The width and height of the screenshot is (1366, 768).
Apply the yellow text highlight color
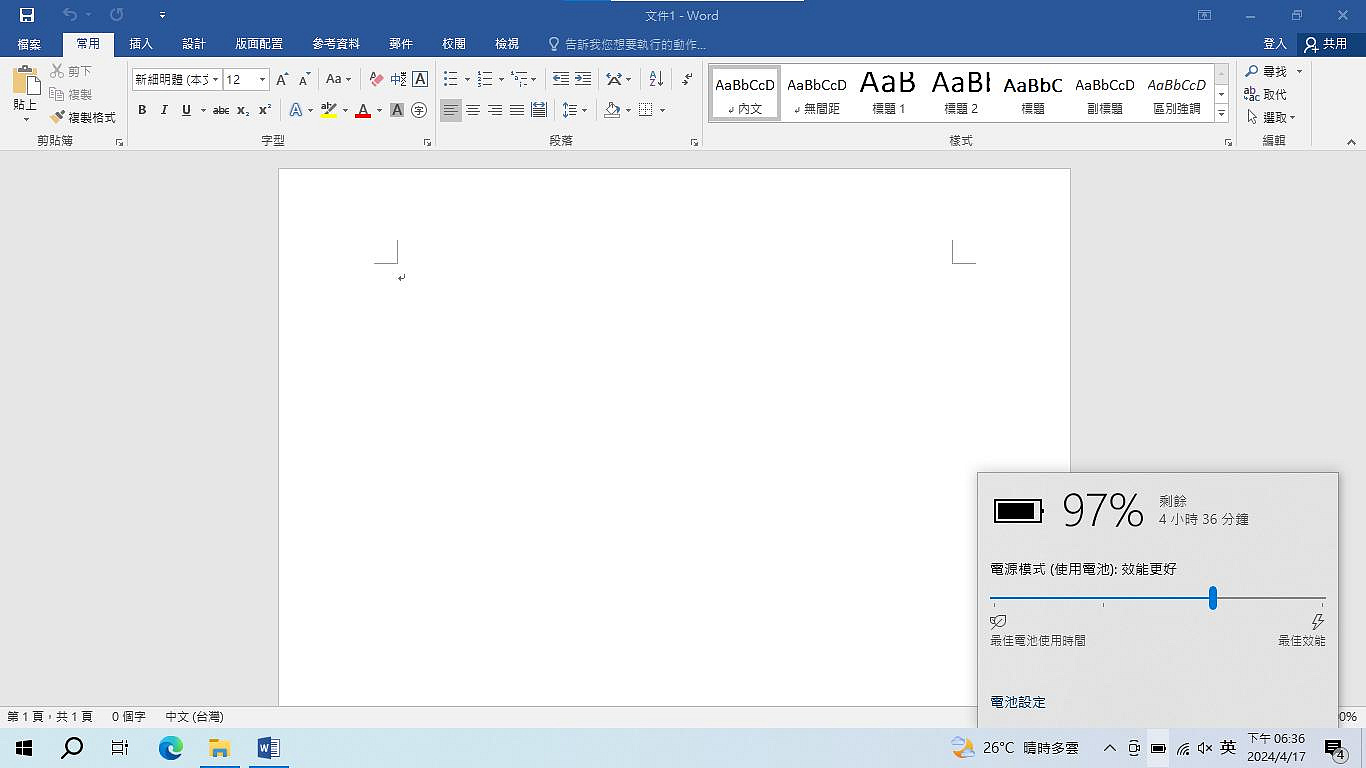pyautogui.click(x=328, y=110)
